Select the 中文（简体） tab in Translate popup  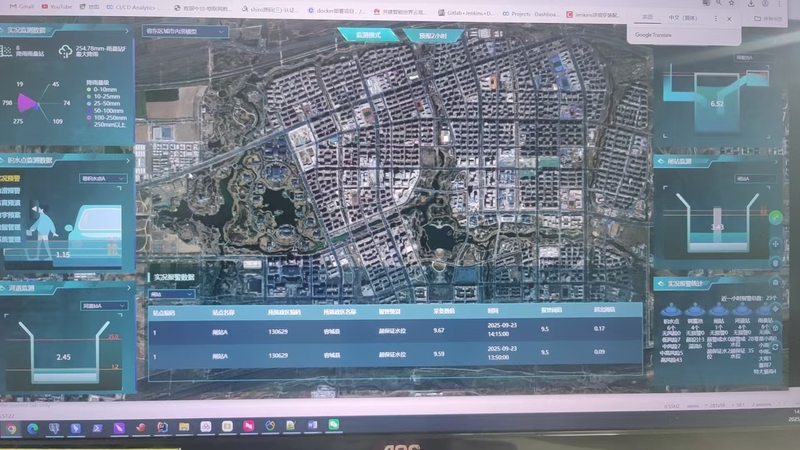tap(683, 18)
